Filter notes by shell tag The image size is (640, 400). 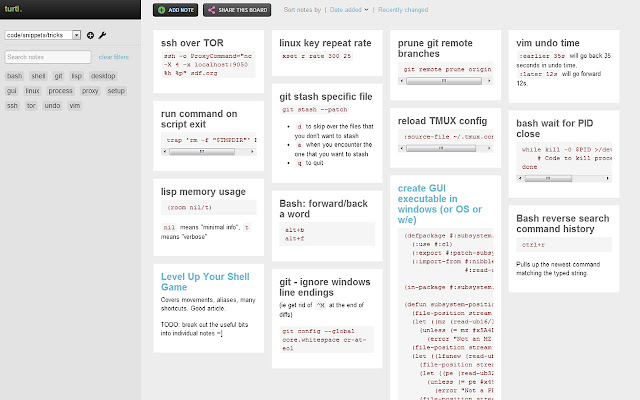click(38, 76)
